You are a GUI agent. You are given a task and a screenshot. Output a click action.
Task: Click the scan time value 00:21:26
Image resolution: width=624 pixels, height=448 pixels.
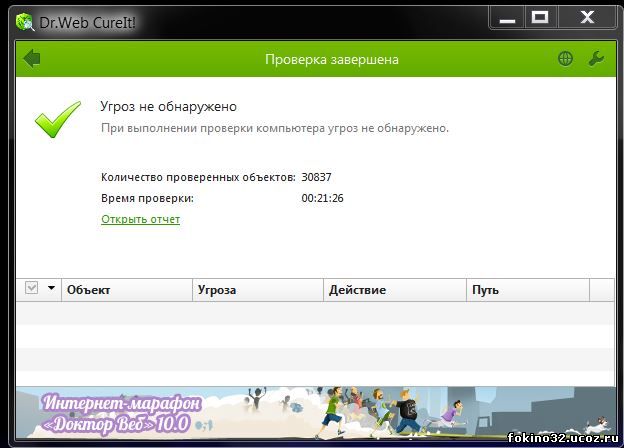[322, 198]
